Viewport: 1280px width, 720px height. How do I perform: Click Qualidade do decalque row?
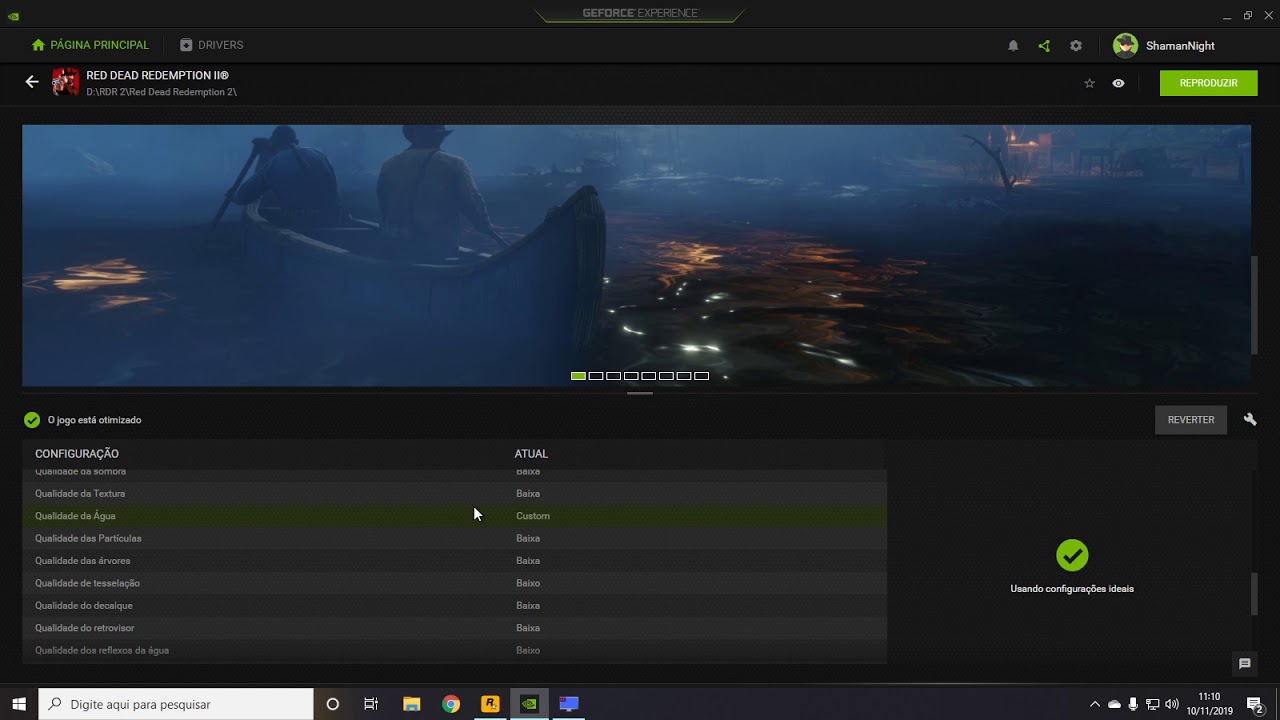click(x=455, y=606)
